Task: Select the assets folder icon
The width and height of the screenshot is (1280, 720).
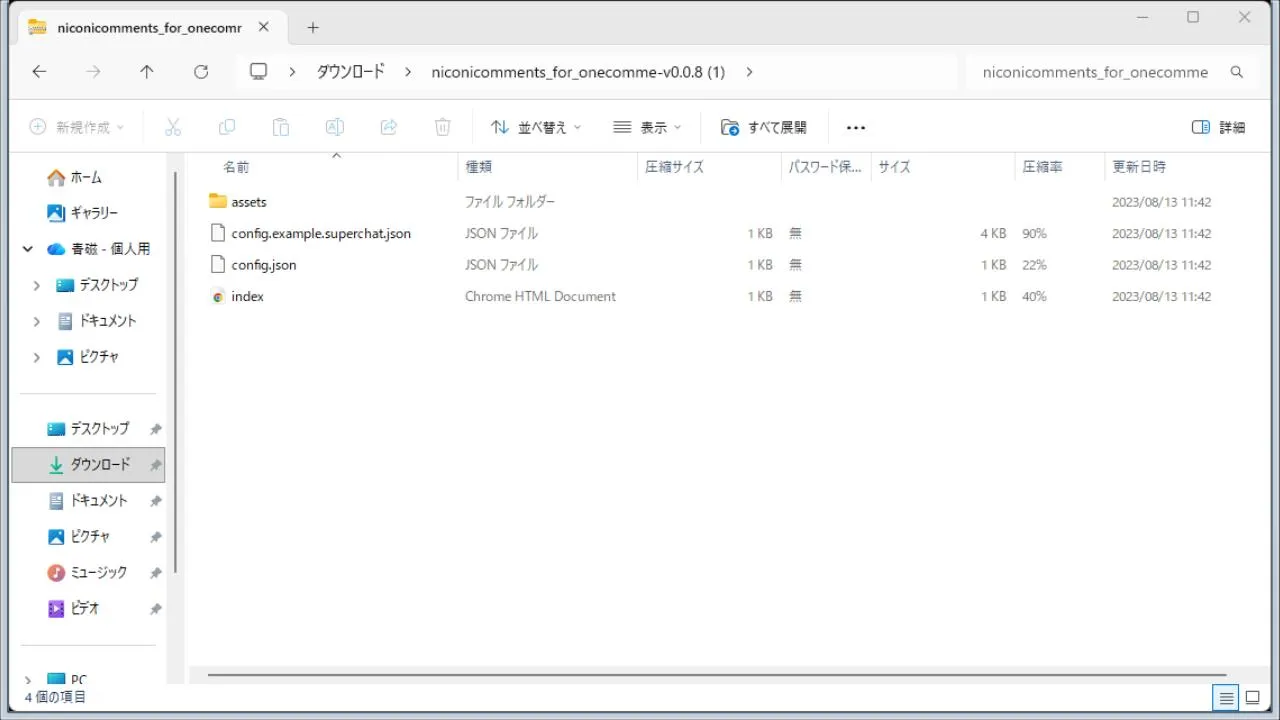Action: coord(218,201)
